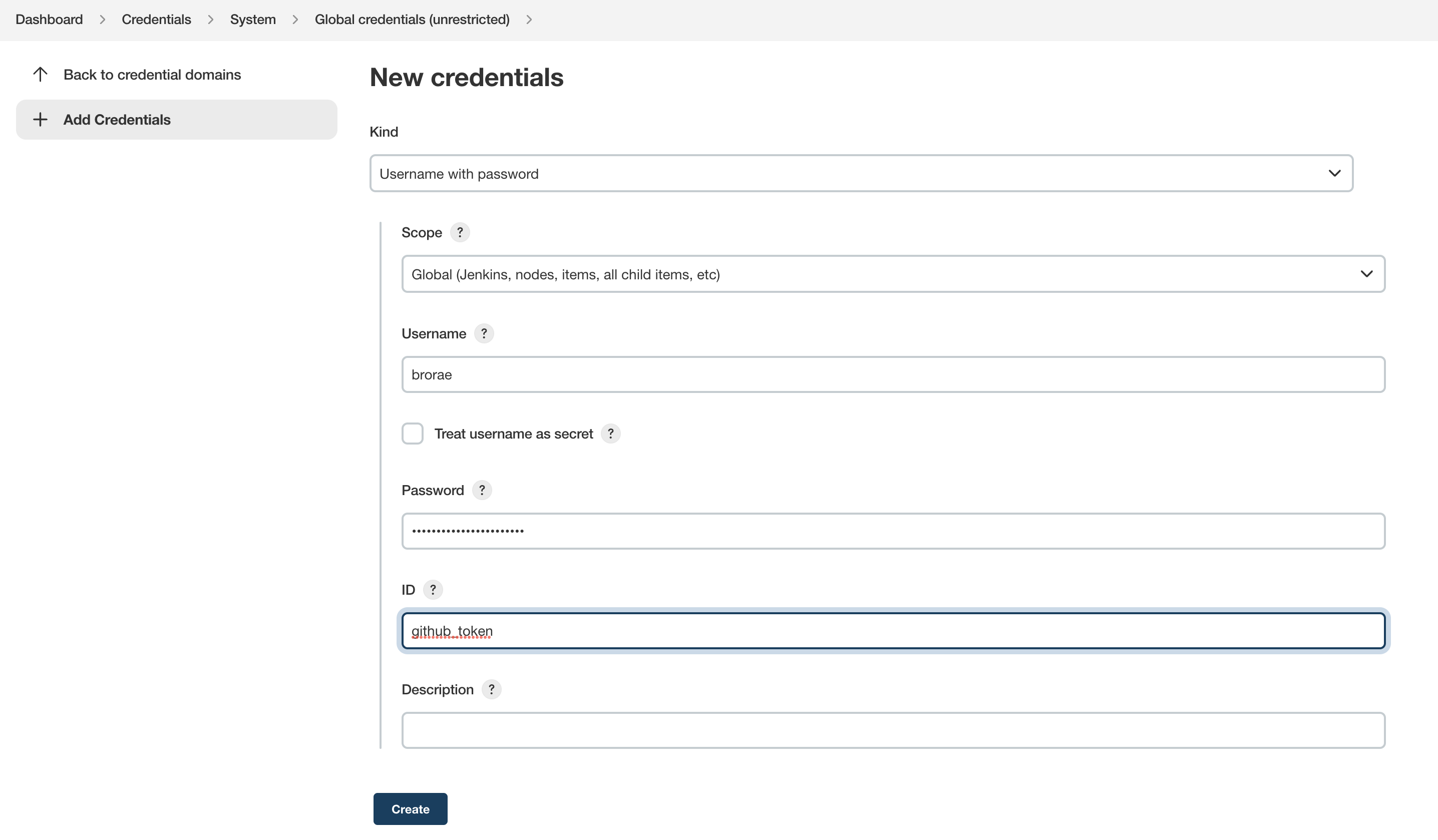Click the Username field containing brorae

pos(892,374)
